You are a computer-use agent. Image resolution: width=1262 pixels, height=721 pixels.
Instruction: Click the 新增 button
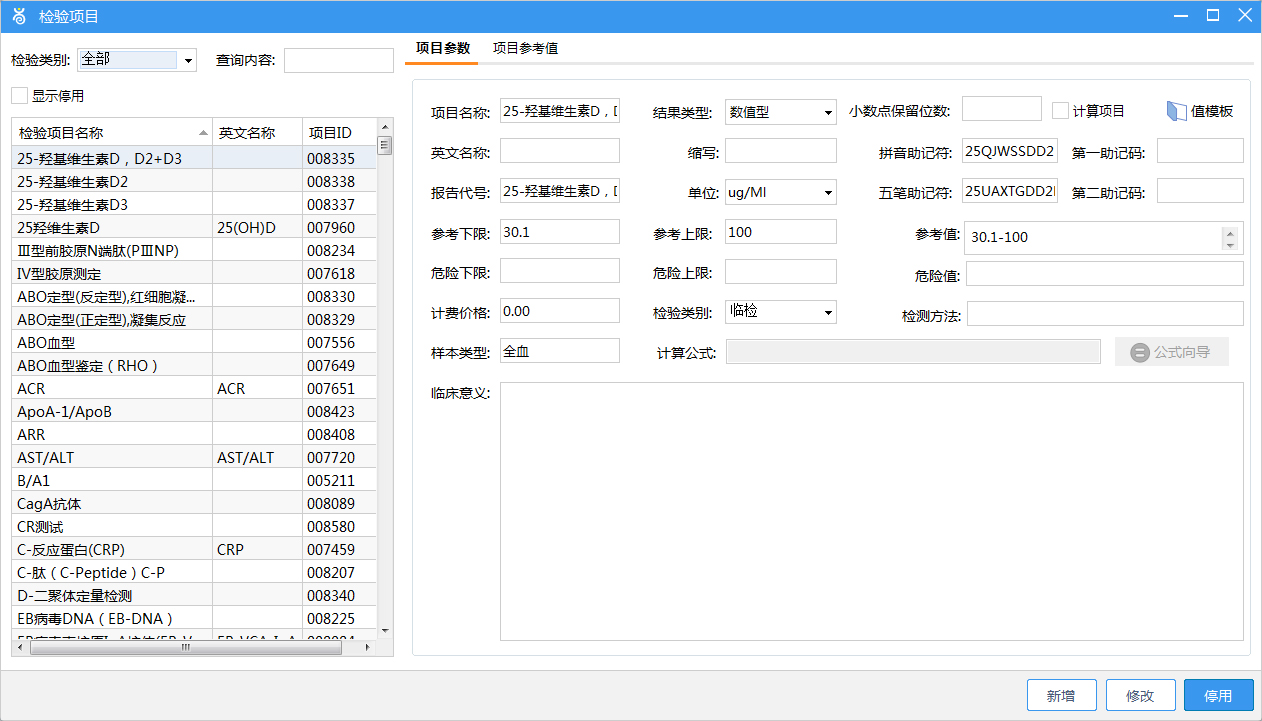pos(1061,696)
